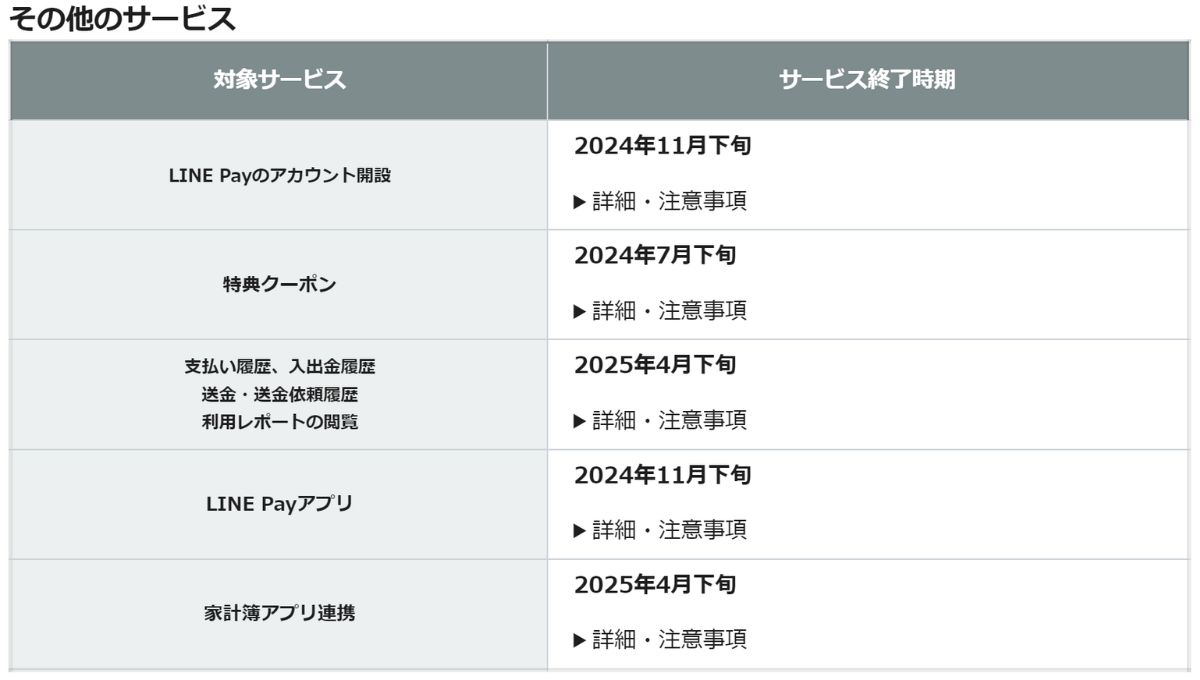Select the LINE Payのアカウント開設 cell

[279, 175]
